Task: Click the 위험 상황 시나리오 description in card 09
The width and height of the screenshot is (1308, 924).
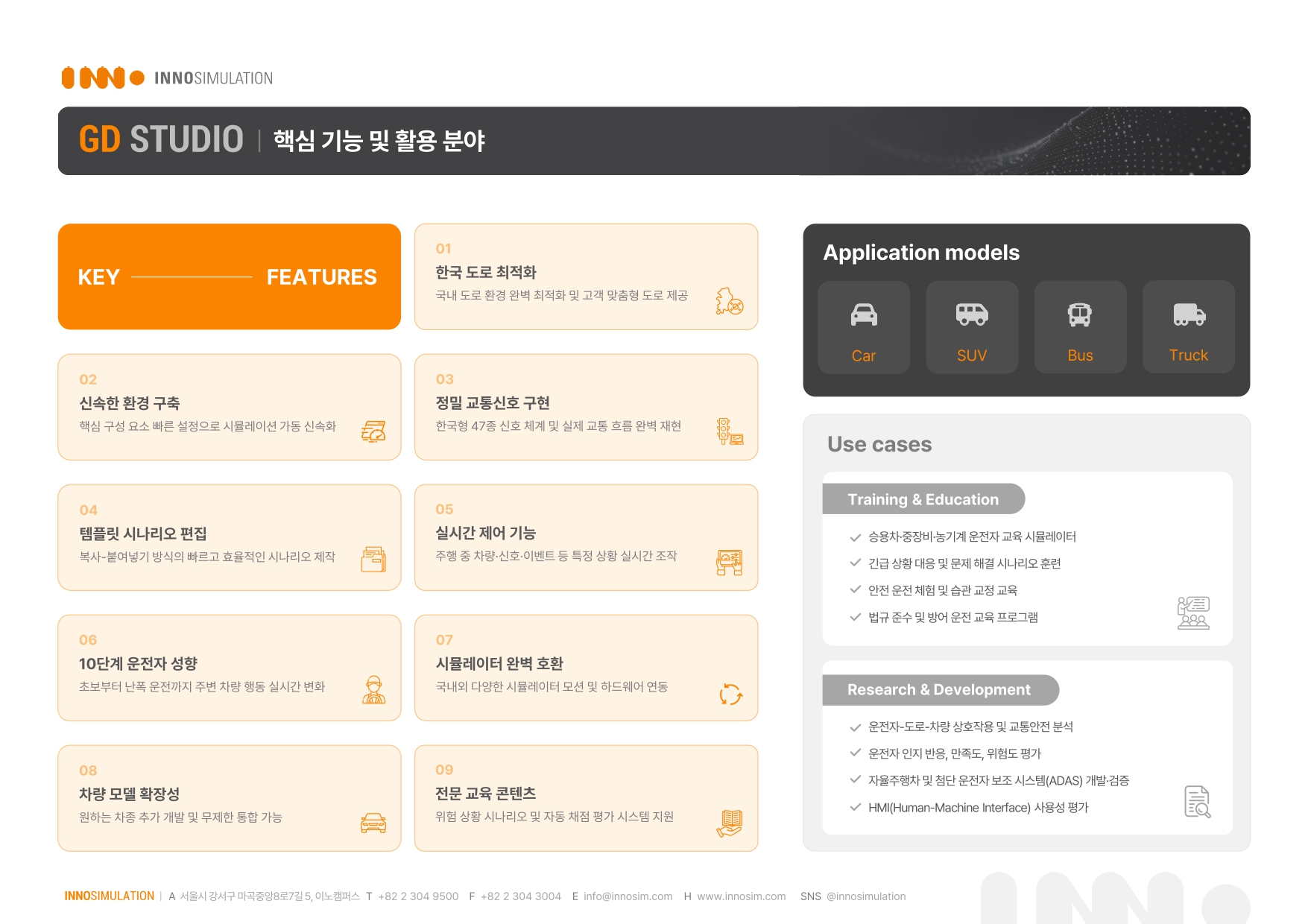Action: (x=555, y=816)
